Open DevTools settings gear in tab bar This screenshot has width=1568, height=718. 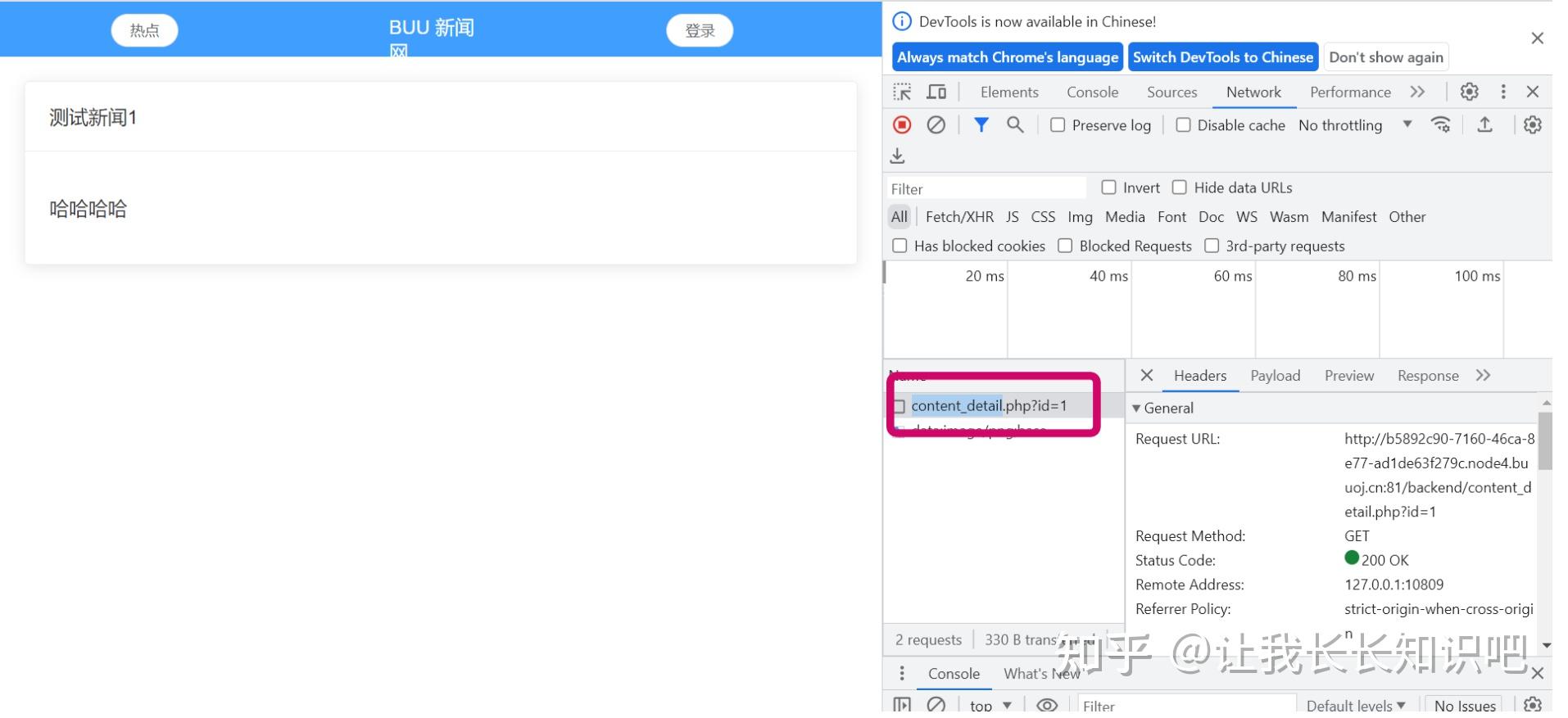point(1469,92)
